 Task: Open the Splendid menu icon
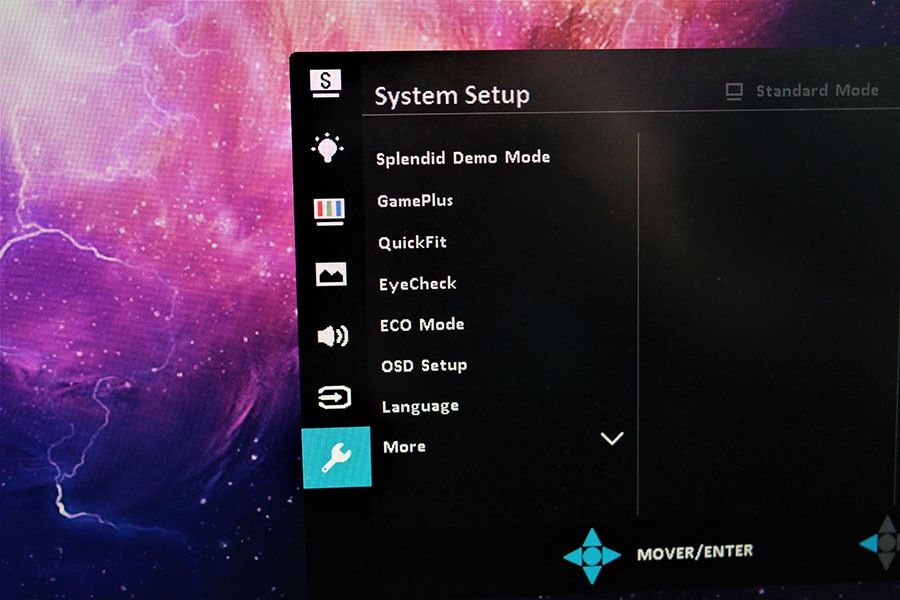[x=326, y=82]
